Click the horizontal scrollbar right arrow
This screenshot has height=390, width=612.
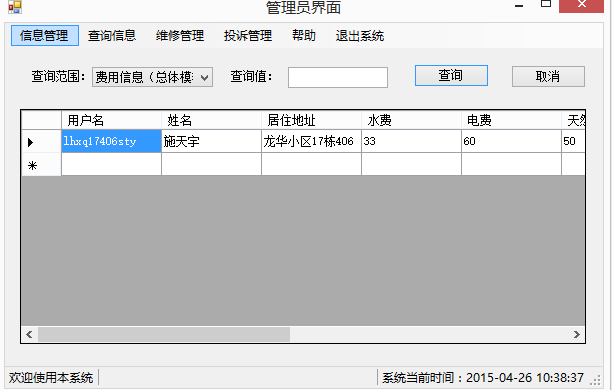577,334
